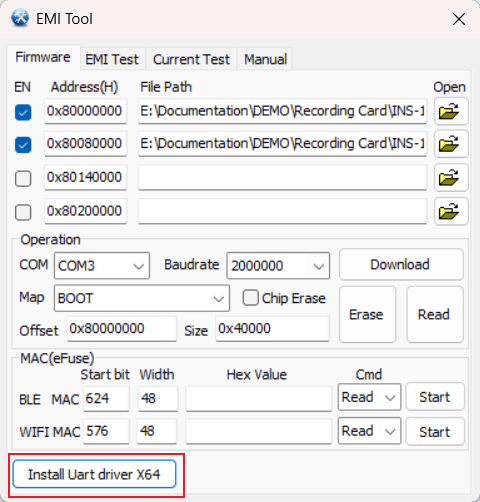Screen dimensions: 480x502
Task: Open the Manual tab
Action: (x=265, y=59)
